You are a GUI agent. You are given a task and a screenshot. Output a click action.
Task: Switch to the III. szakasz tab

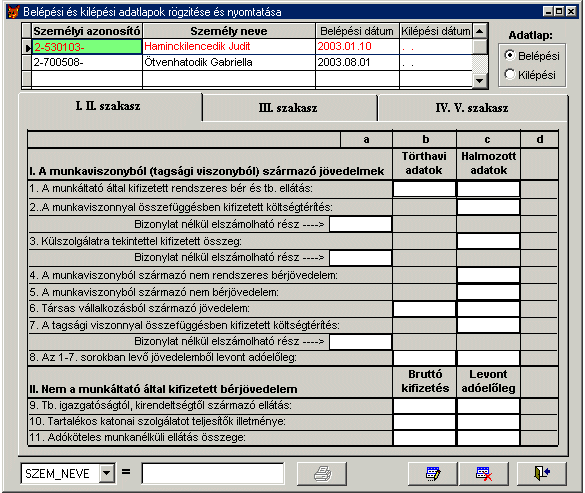click(x=288, y=108)
